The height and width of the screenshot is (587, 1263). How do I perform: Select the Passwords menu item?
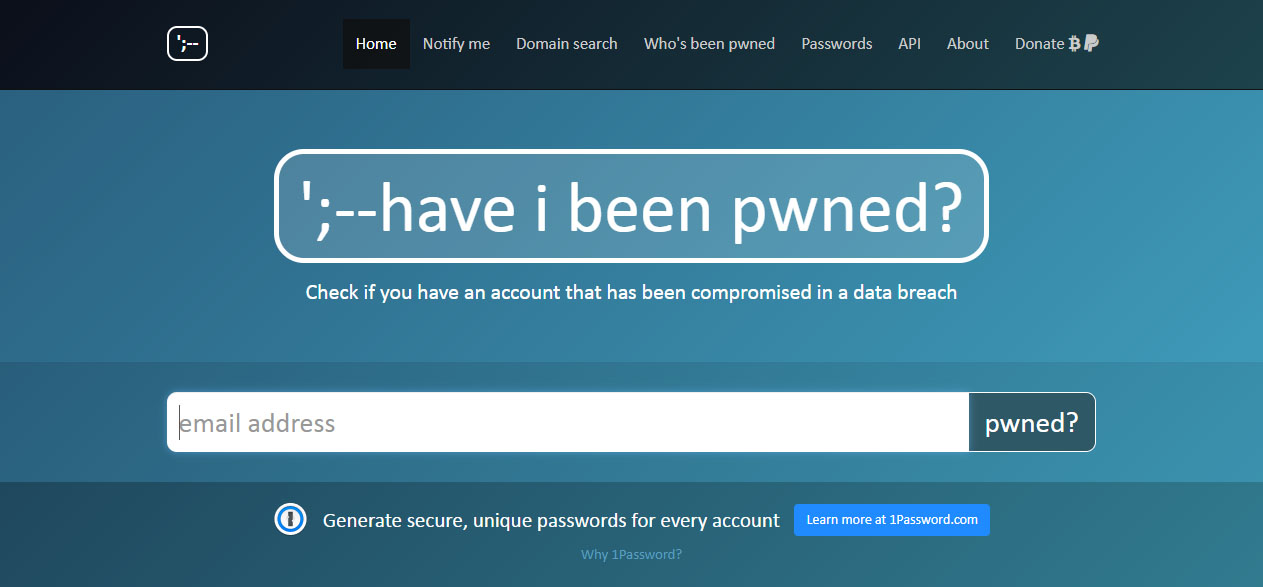point(837,44)
